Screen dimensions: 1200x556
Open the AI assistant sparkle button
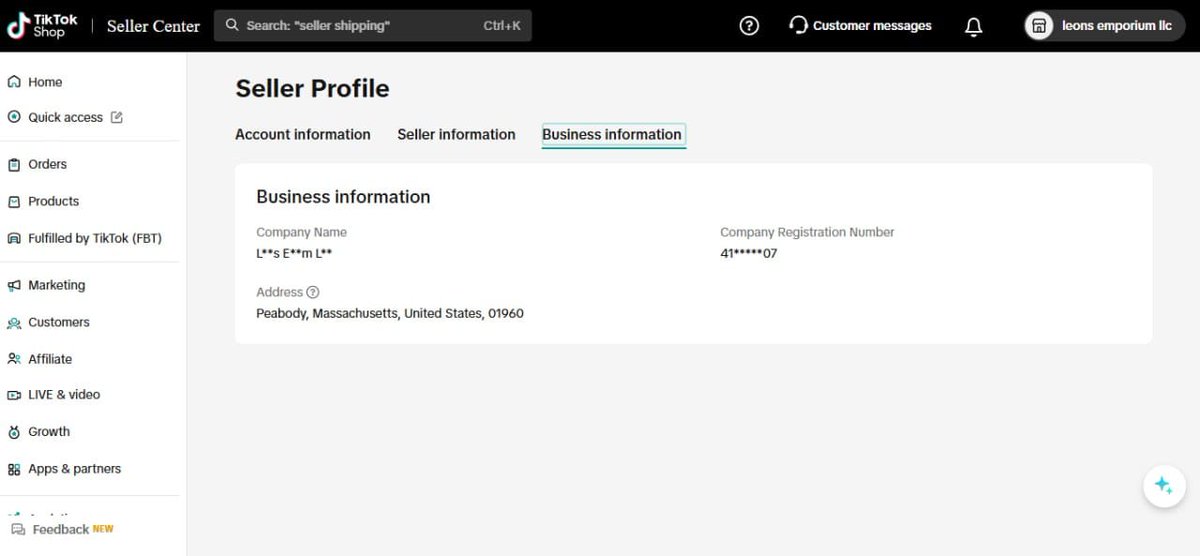point(1164,486)
